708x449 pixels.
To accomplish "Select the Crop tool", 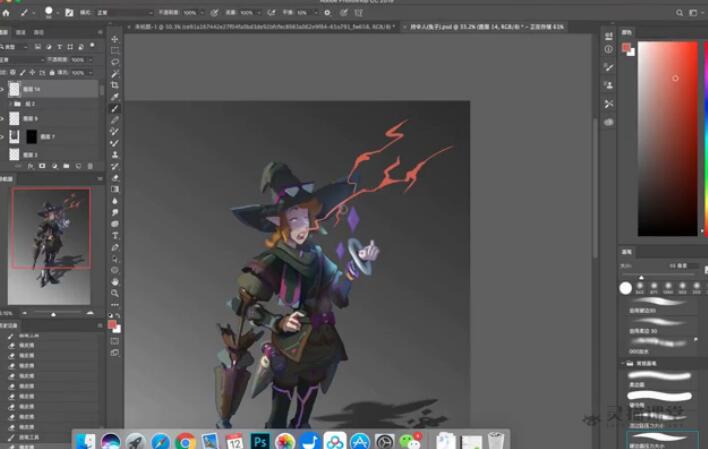I will 115,85.
